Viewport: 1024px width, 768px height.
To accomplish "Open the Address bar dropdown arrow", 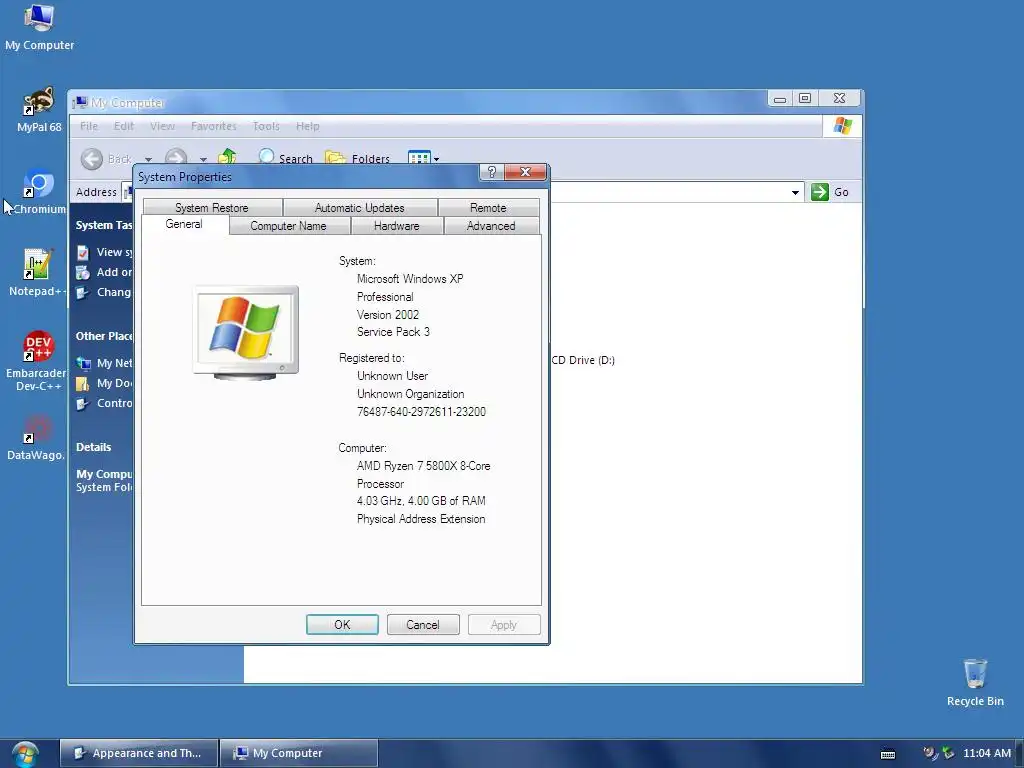I will coord(795,192).
